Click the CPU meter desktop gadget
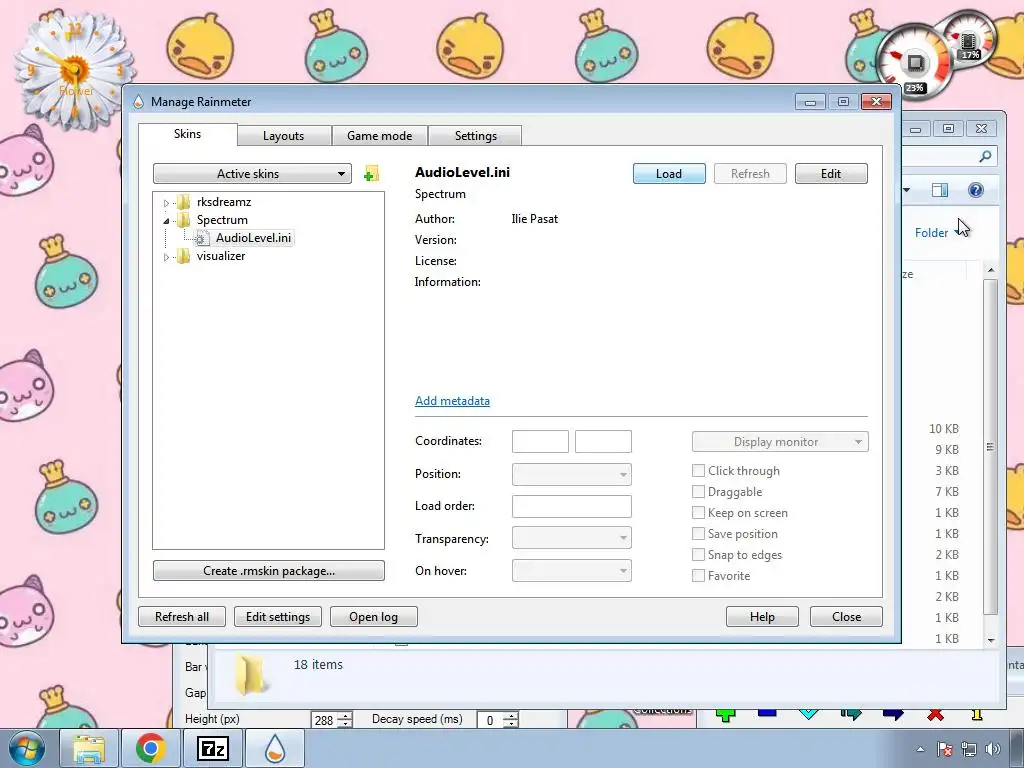Viewport: 1024px width, 768px height. (914, 63)
